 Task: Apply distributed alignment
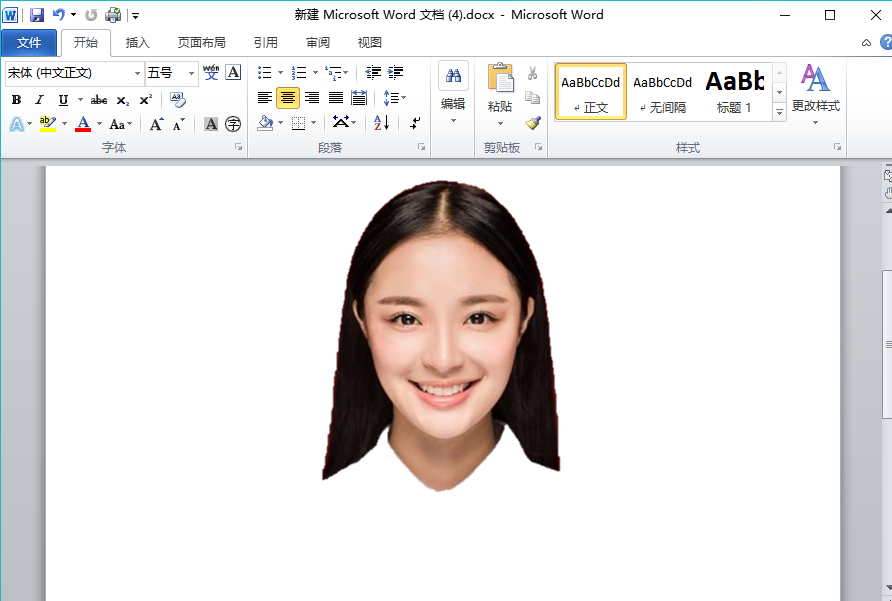click(x=359, y=98)
